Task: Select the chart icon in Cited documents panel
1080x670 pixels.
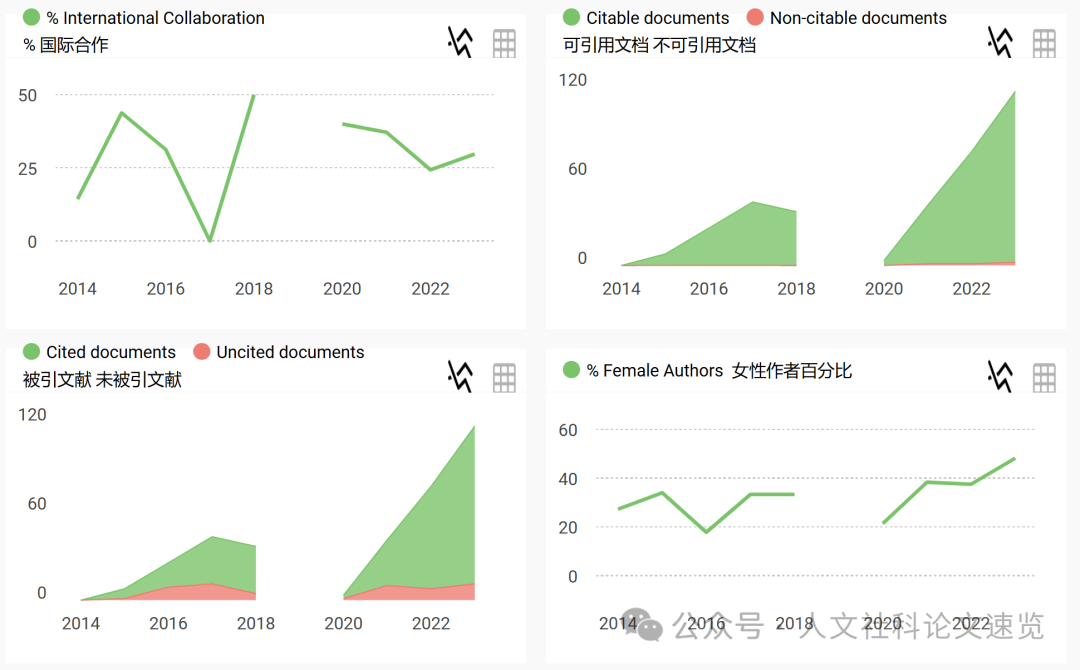Action: coord(459,377)
